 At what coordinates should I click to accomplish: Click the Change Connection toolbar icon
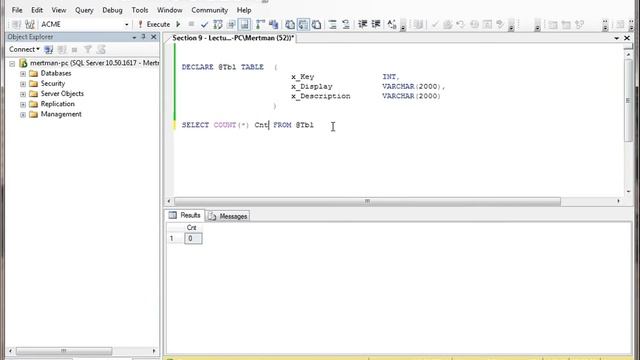pos(29,24)
